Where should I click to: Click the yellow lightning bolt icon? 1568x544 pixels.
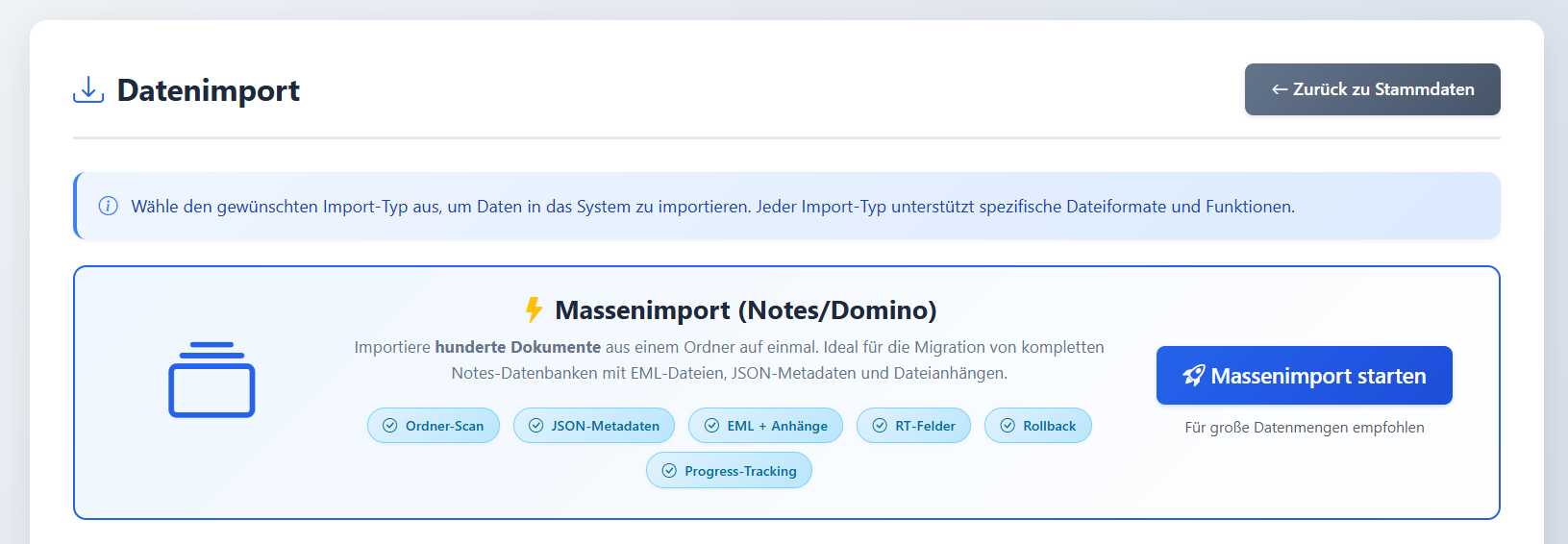[534, 309]
